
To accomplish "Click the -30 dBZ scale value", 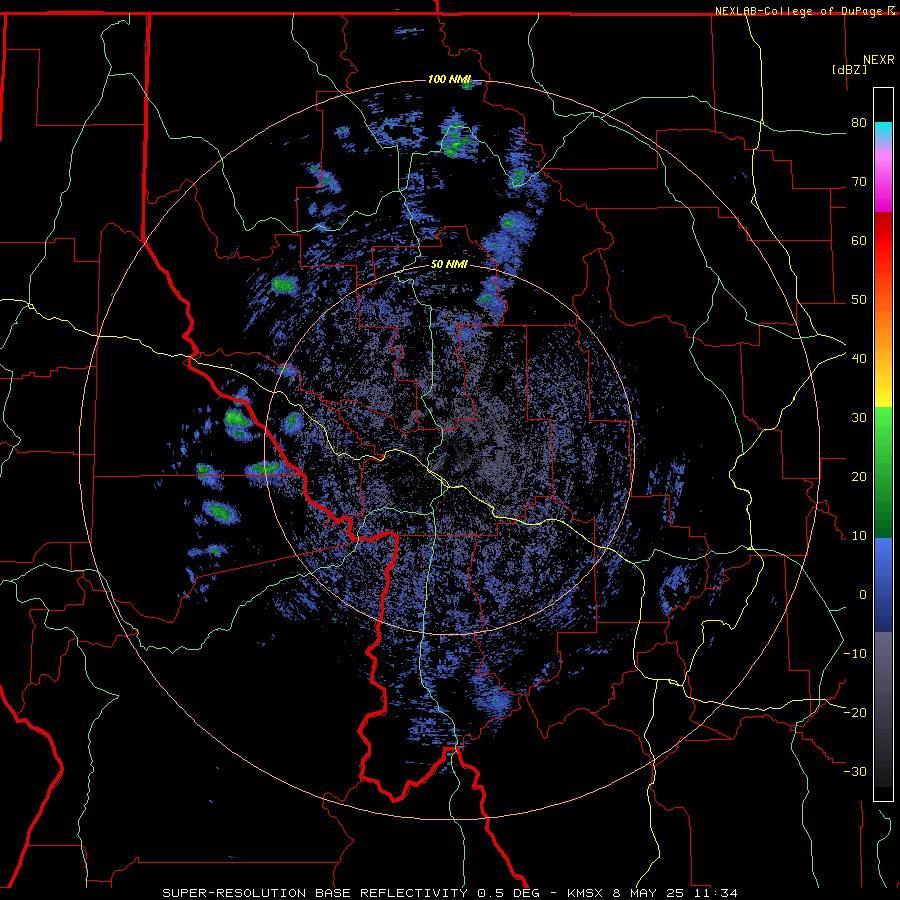I will (x=855, y=772).
